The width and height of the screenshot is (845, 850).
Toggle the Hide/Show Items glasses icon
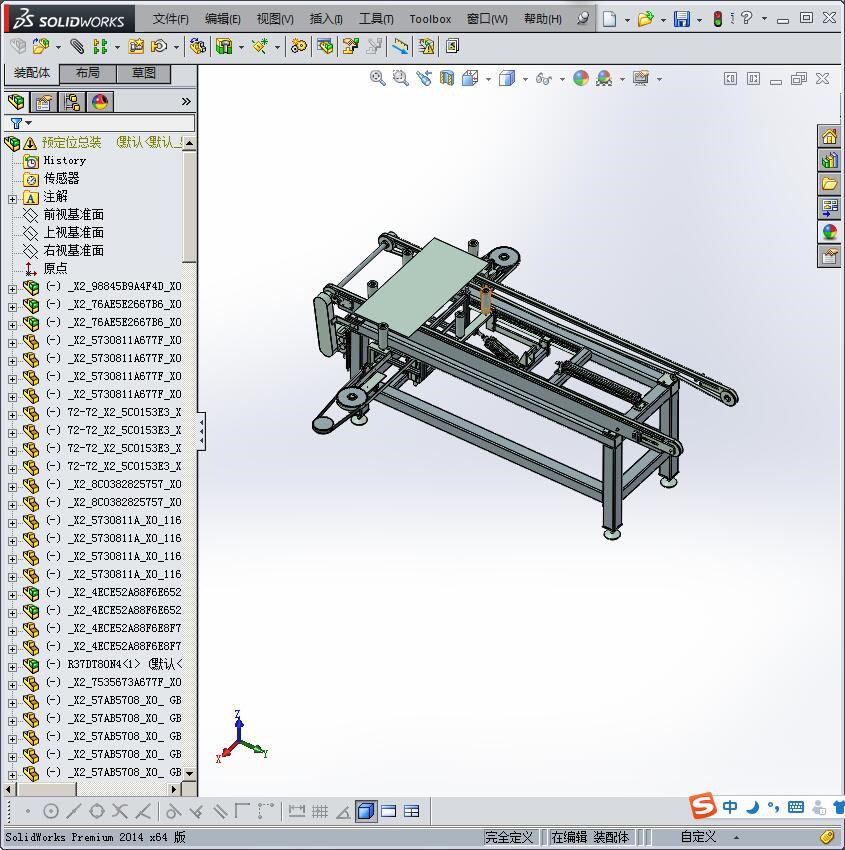tap(544, 79)
